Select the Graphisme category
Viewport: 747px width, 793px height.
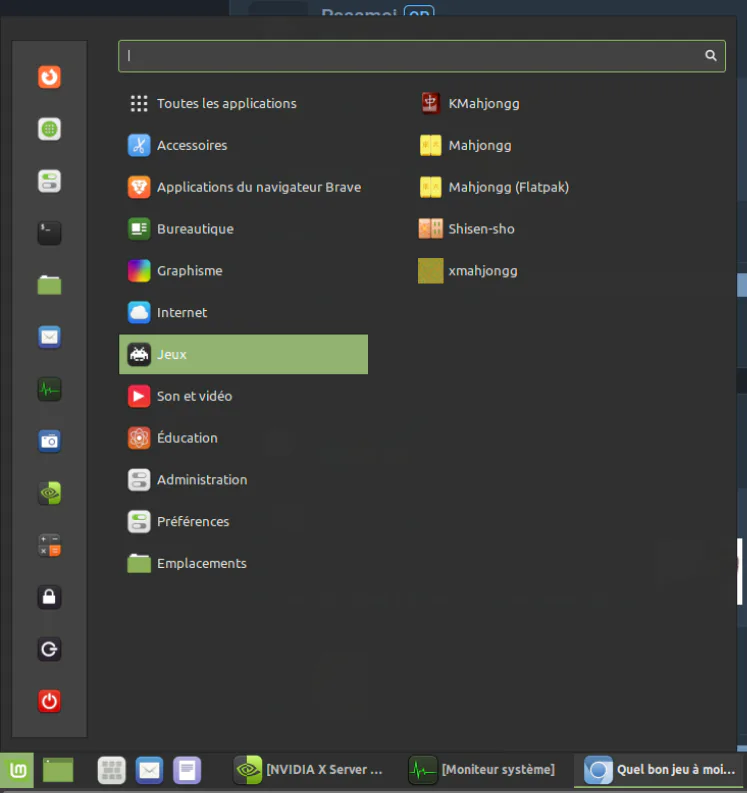point(243,271)
